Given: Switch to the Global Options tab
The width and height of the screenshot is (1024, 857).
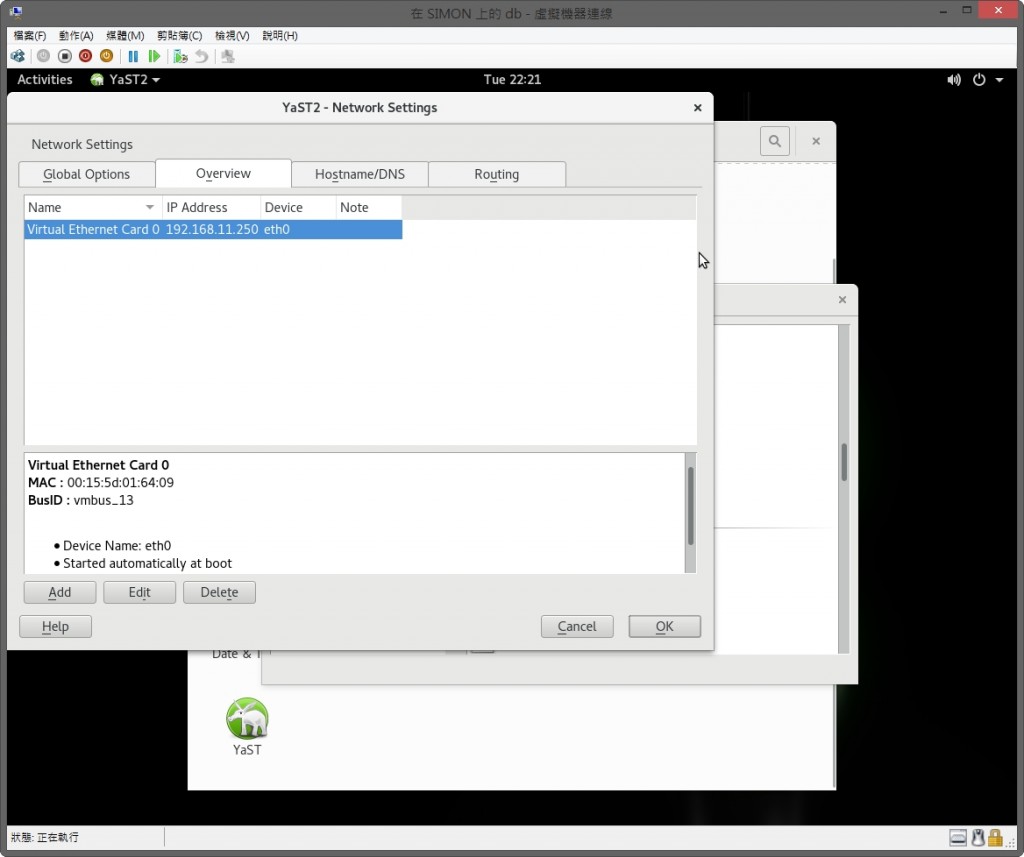Looking at the screenshot, I should (x=86, y=174).
